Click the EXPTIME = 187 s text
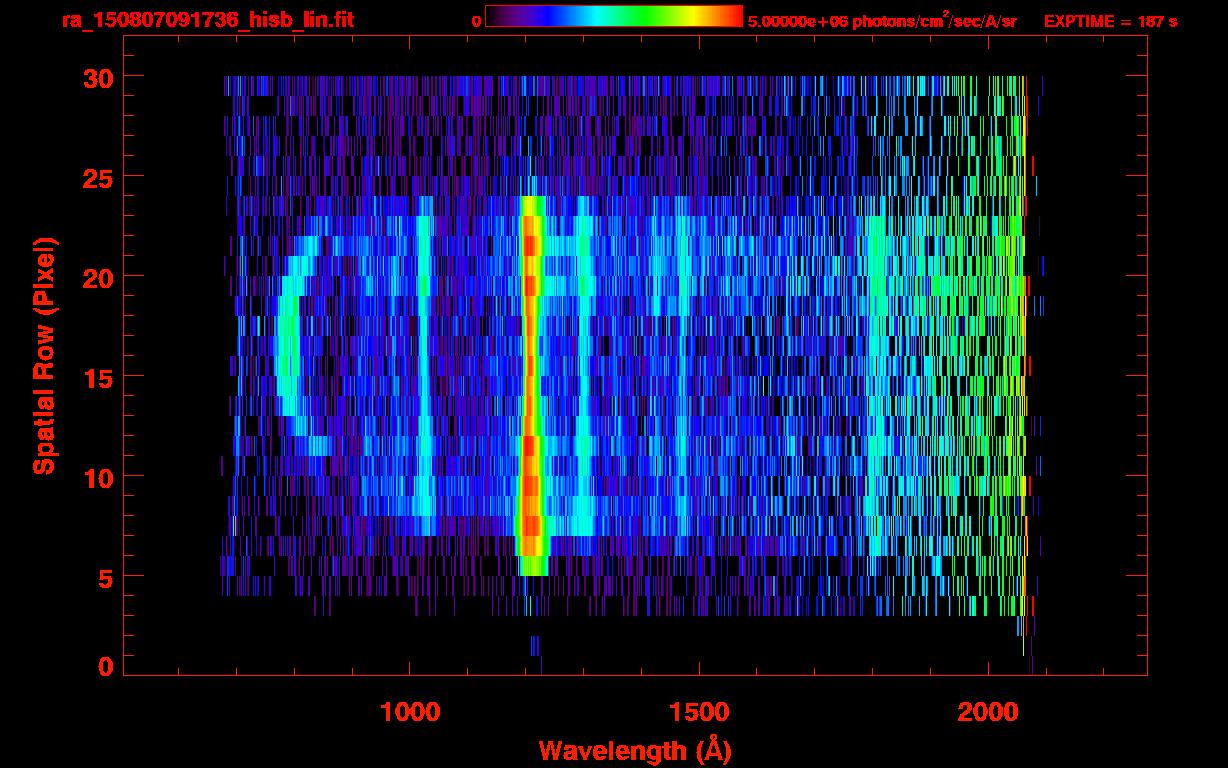 click(1110, 21)
